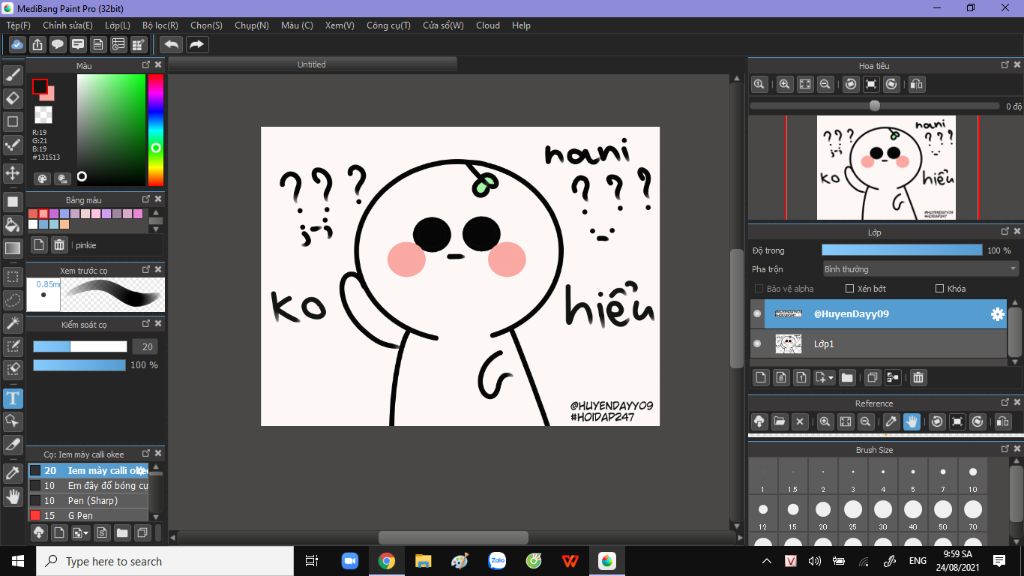The width and height of the screenshot is (1024, 576).
Task: Open the Bộ lọc(R) menu
Action: (160, 25)
